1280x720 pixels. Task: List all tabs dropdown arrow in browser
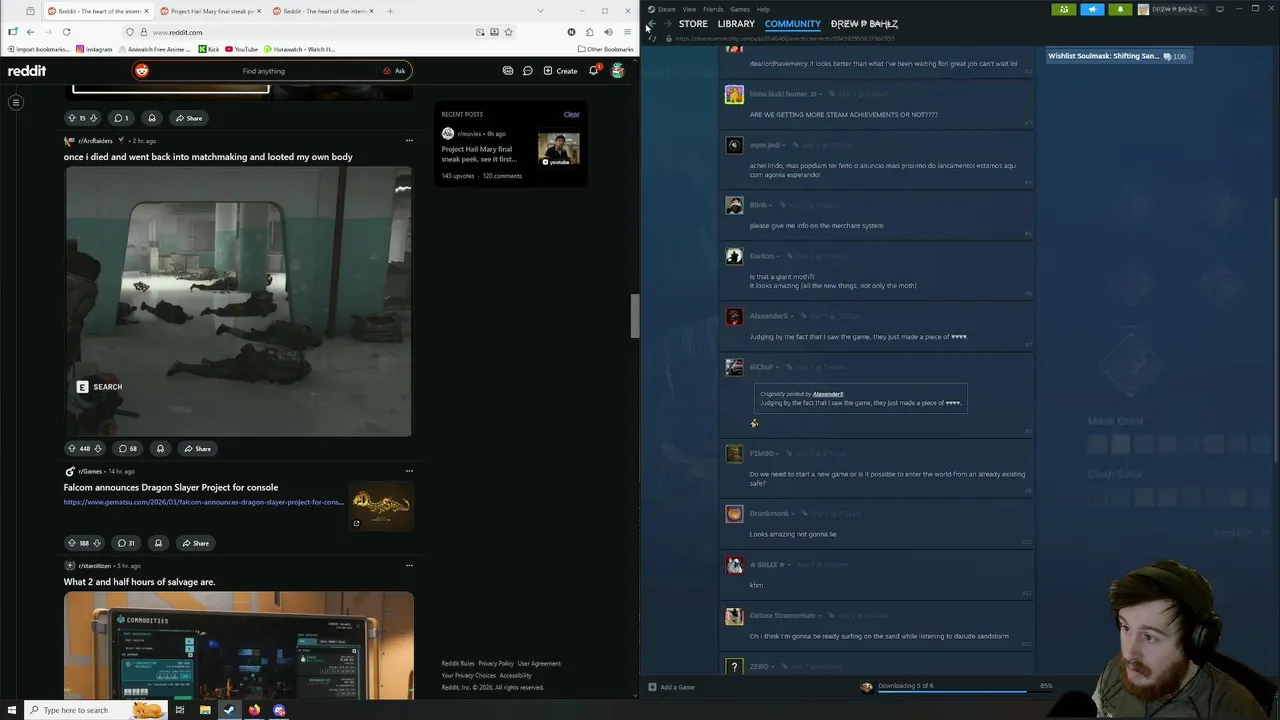(x=540, y=11)
